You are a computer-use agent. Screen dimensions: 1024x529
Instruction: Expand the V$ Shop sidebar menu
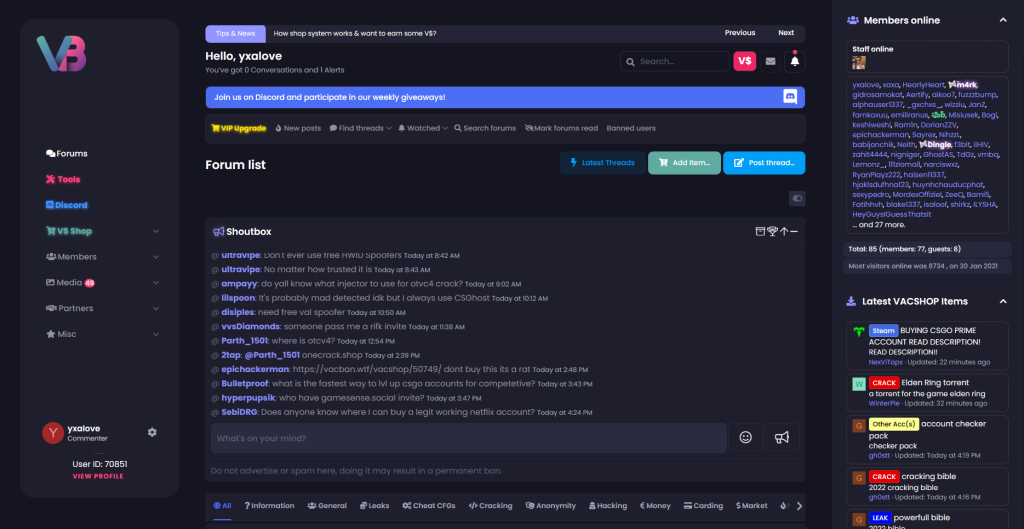click(156, 231)
